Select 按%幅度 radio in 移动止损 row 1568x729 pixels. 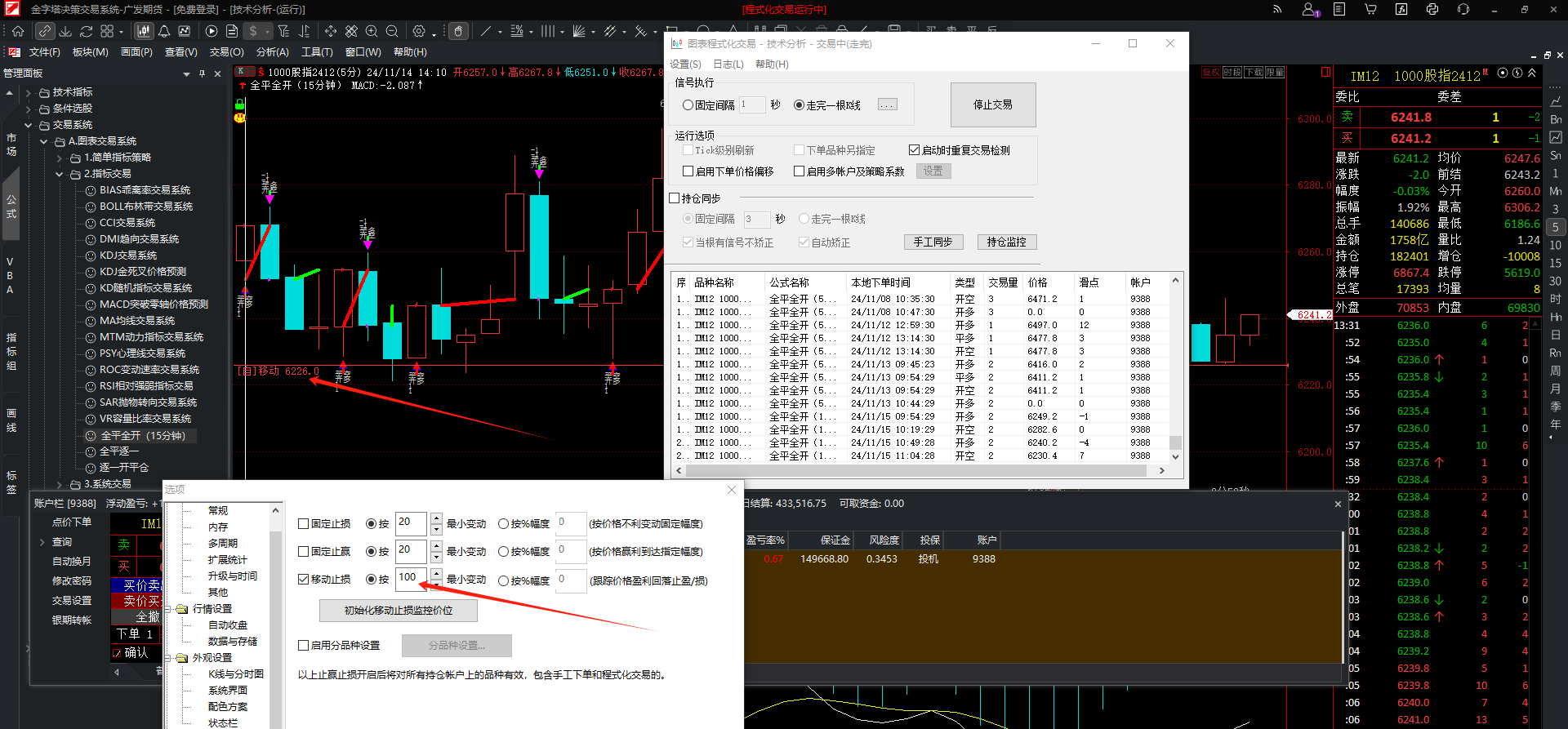click(503, 580)
